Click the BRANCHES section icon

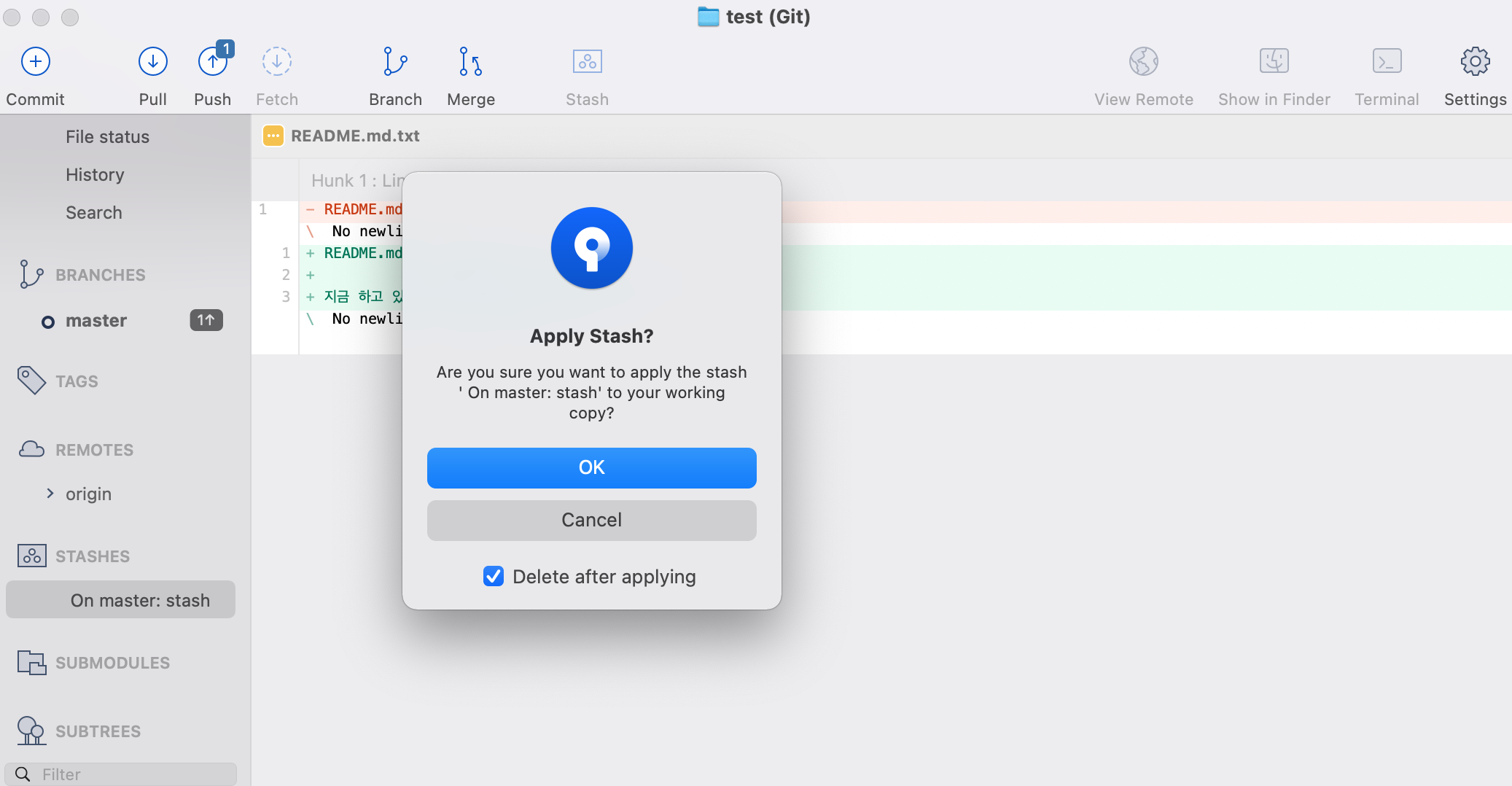[31, 274]
